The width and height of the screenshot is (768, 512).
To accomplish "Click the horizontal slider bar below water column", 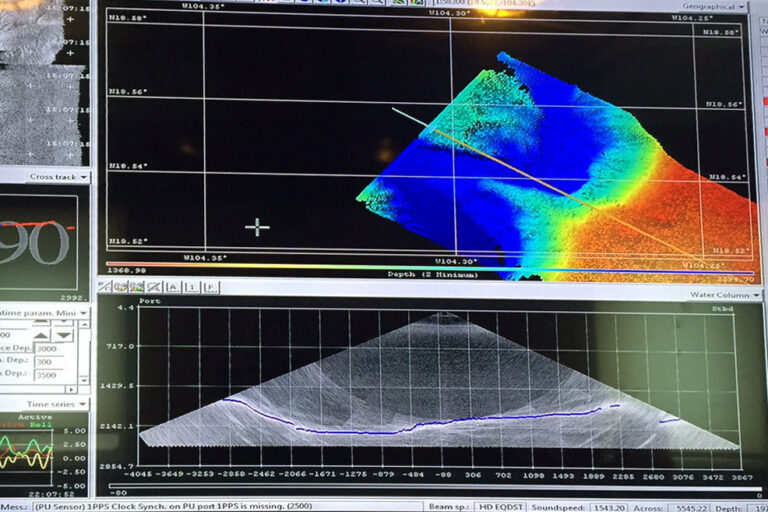I will point(433,488).
